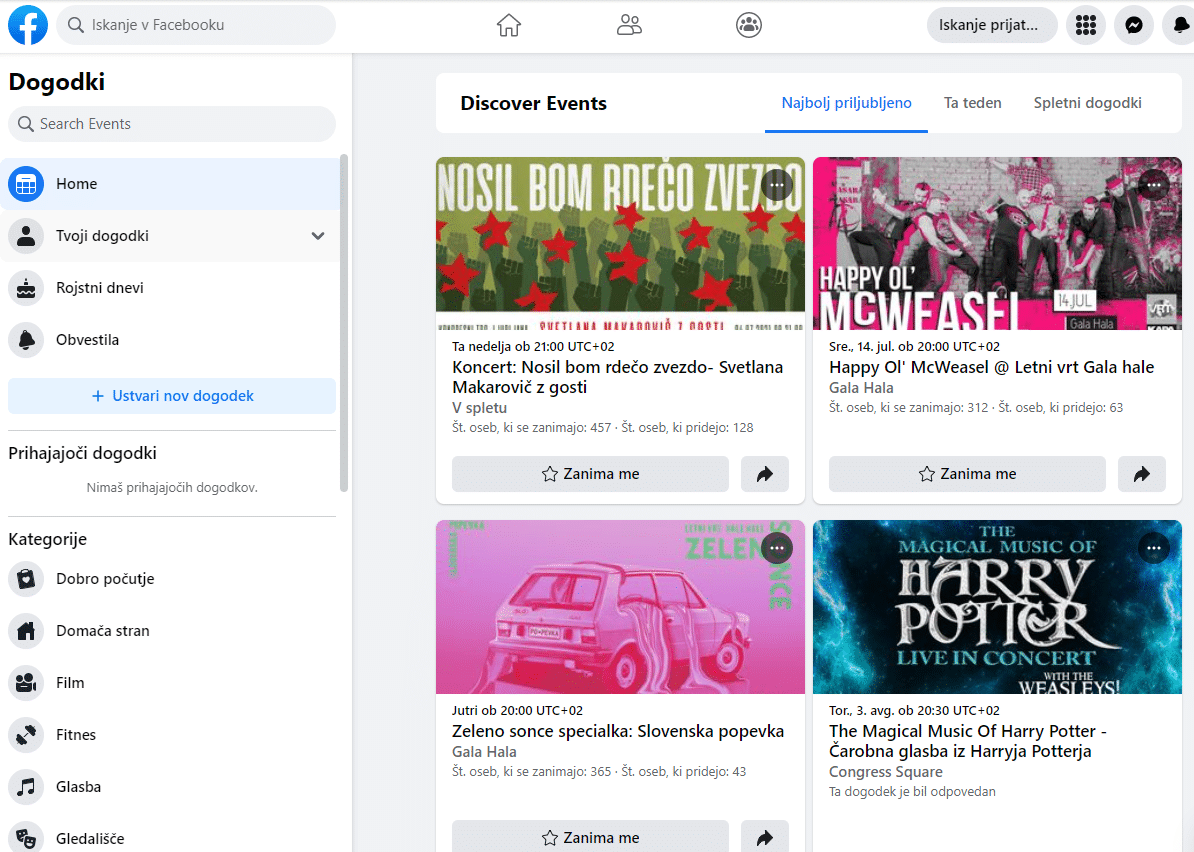
Task: Open Koncert: Nosil bom rdečo zvezdo event title
Action: point(618,377)
